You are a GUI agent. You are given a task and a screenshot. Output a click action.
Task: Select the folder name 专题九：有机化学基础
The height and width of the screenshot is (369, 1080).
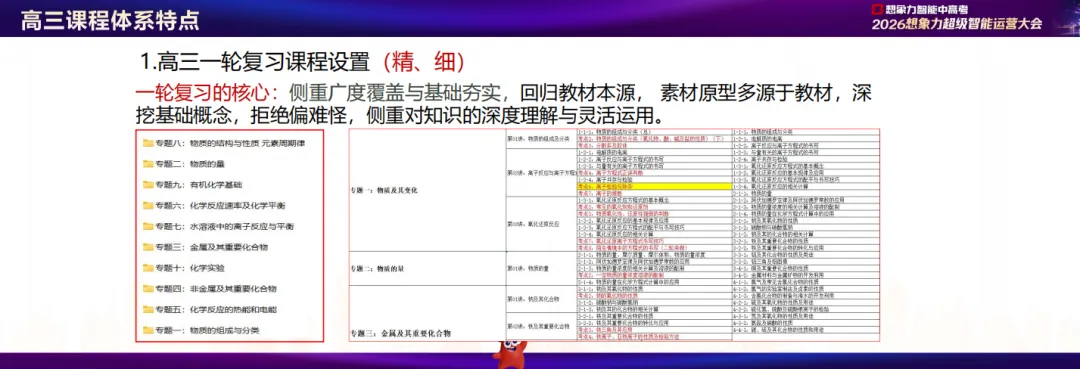pos(198,184)
